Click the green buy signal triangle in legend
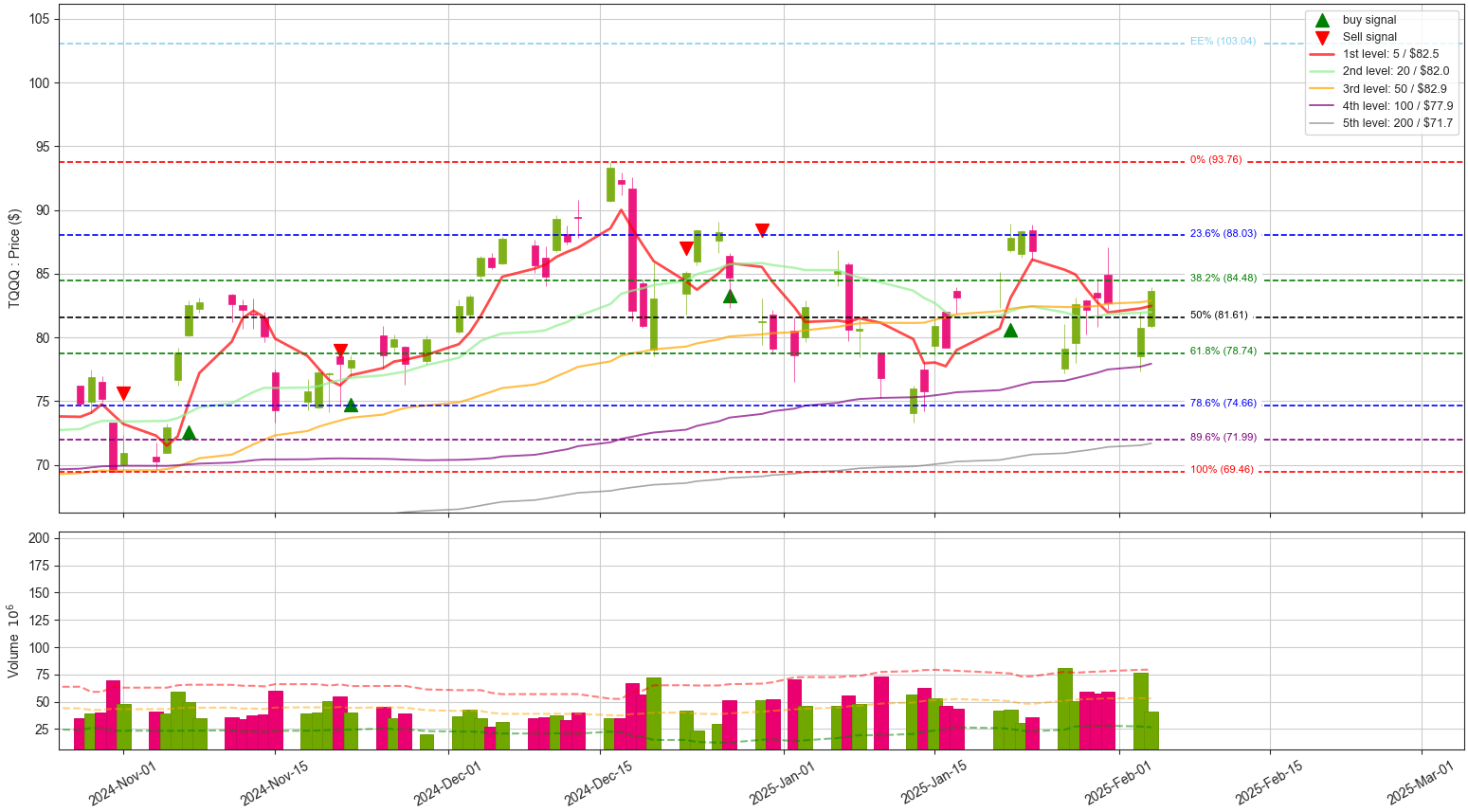The image size is (1468, 812). (1323, 20)
